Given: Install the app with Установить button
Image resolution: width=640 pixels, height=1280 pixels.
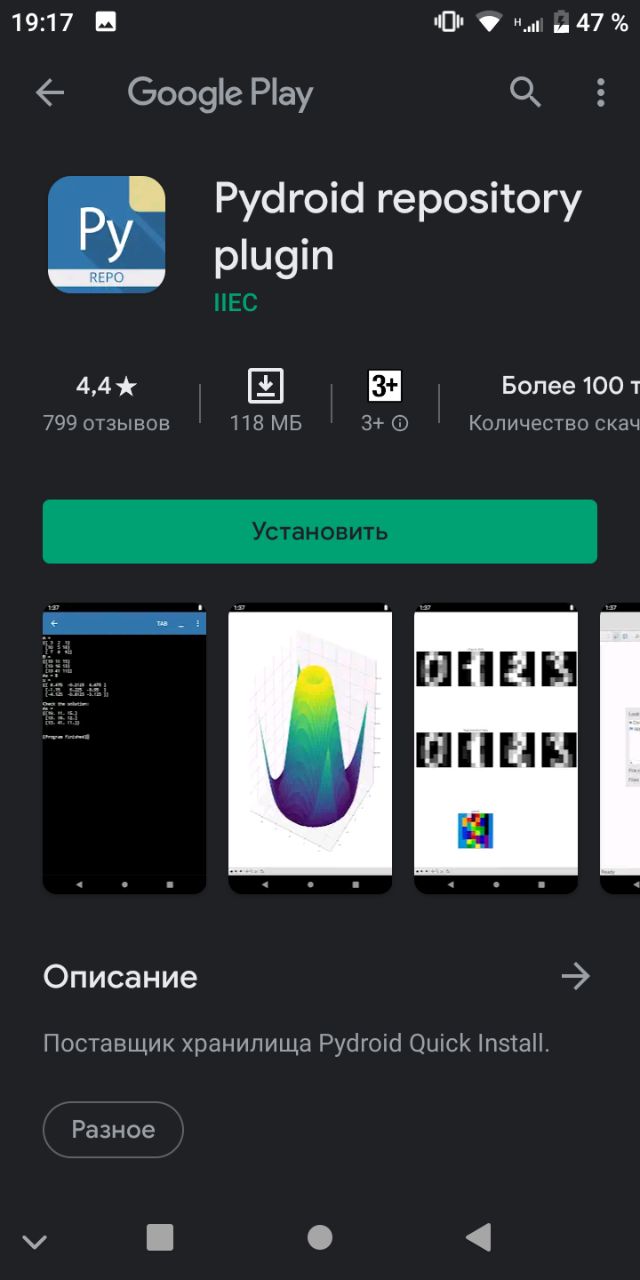Looking at the screenshot, I should point(320,531).
